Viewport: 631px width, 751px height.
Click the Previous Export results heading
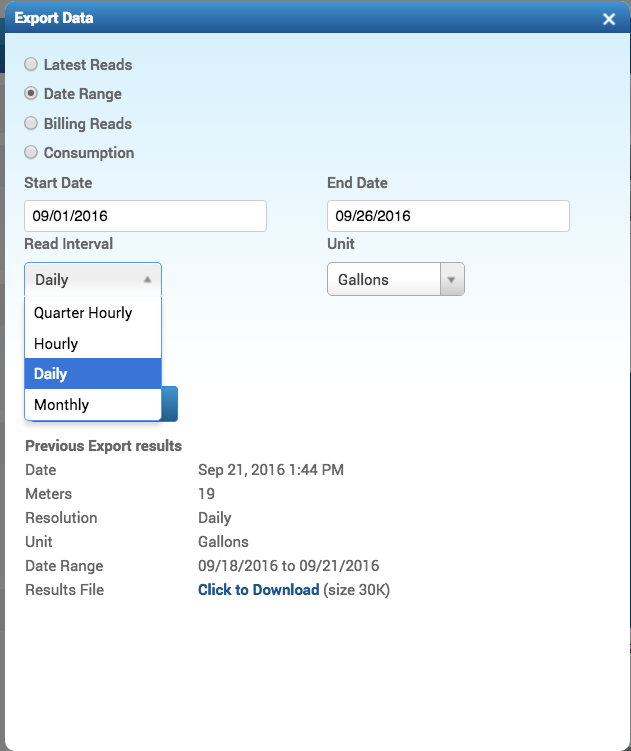[103, 446]
